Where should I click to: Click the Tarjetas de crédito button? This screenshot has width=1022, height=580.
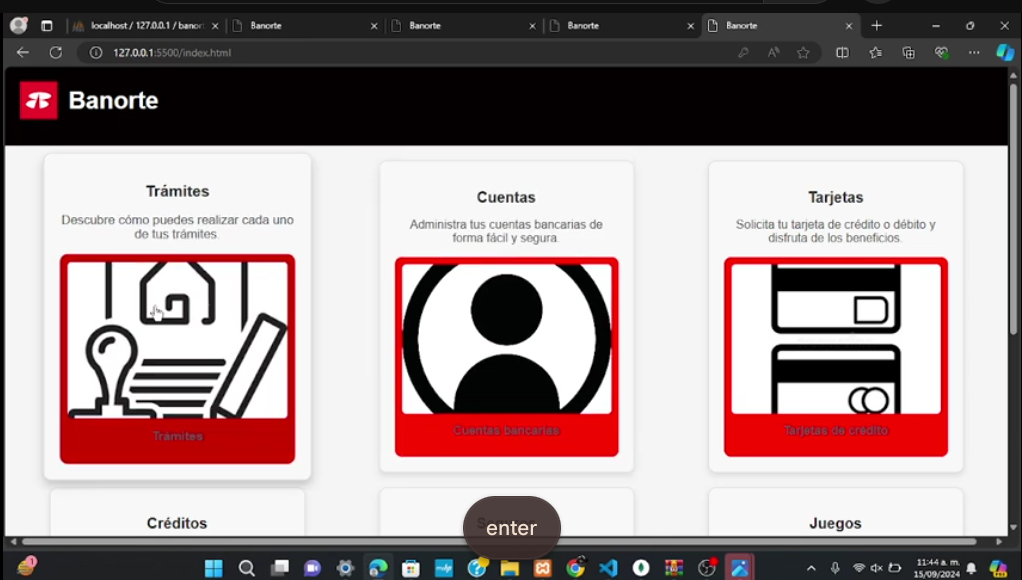click(836, 430)
